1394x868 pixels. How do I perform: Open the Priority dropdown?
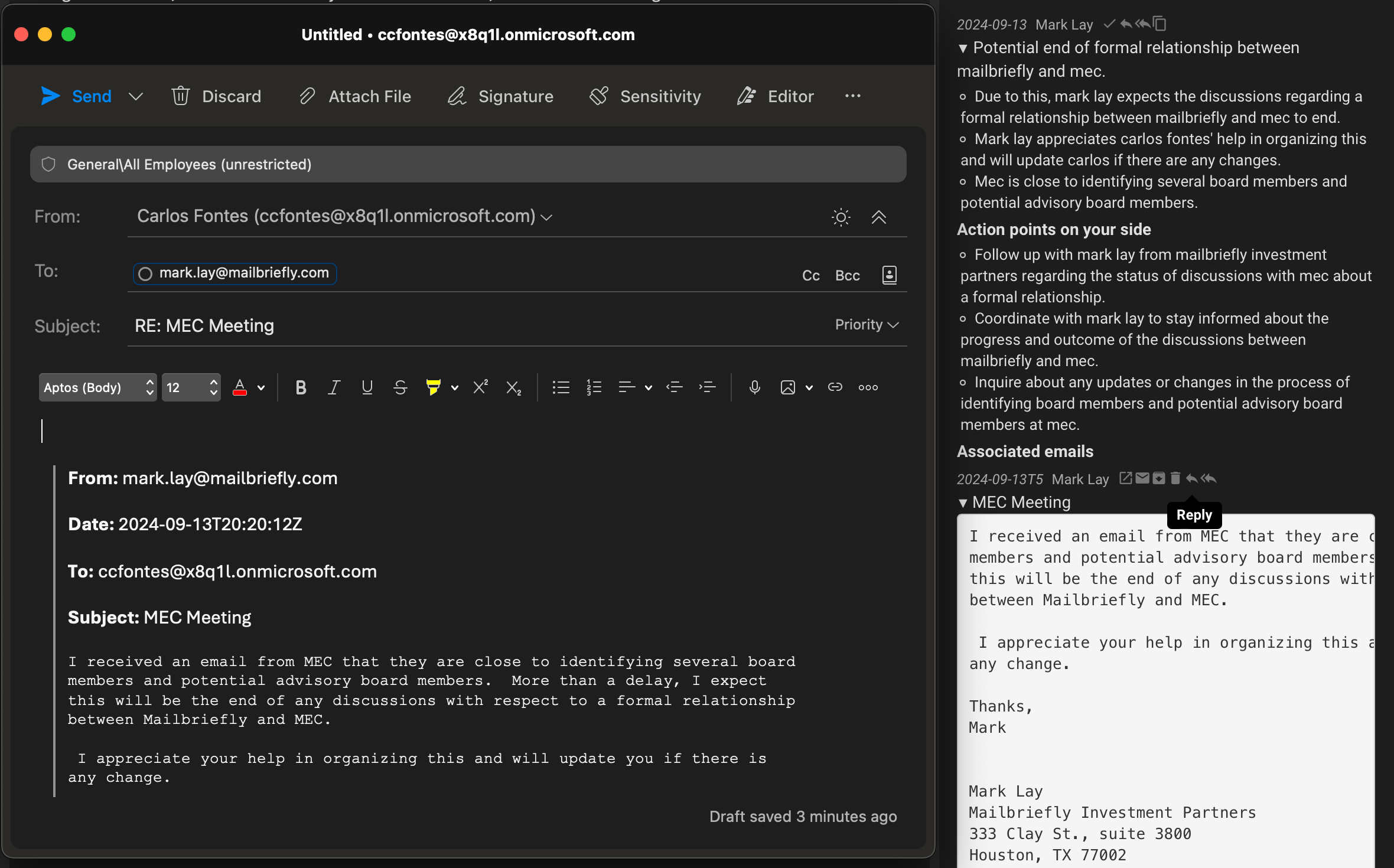pyautogui.click(x=867, y=325)
